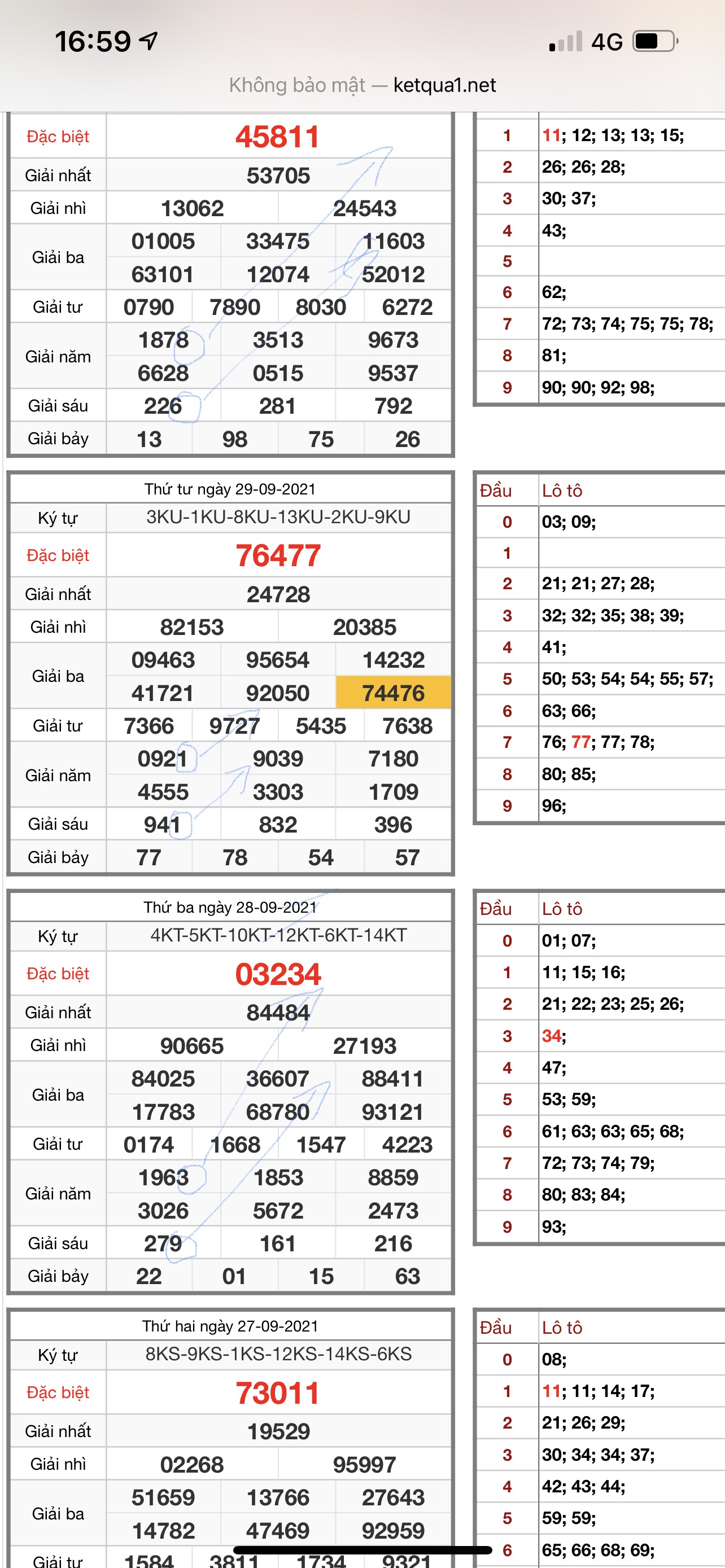Select first prize number 84484
The height and width of the screenshot is (1568, 725).
click(278, 1013)
